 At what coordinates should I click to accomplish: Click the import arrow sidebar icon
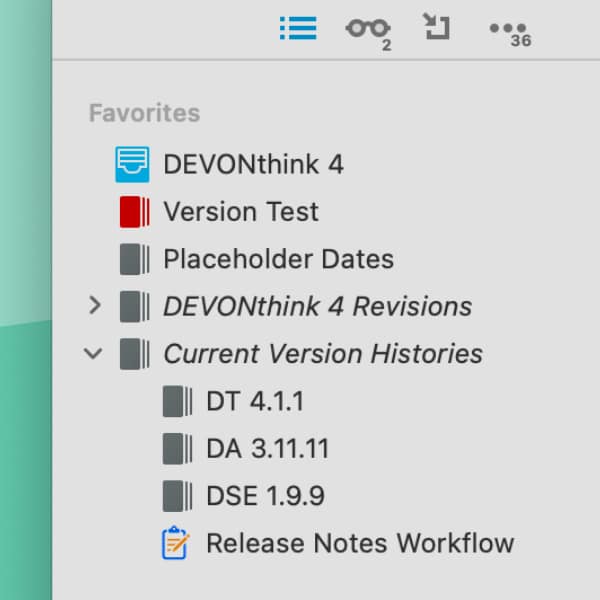(x=436, y=27)
